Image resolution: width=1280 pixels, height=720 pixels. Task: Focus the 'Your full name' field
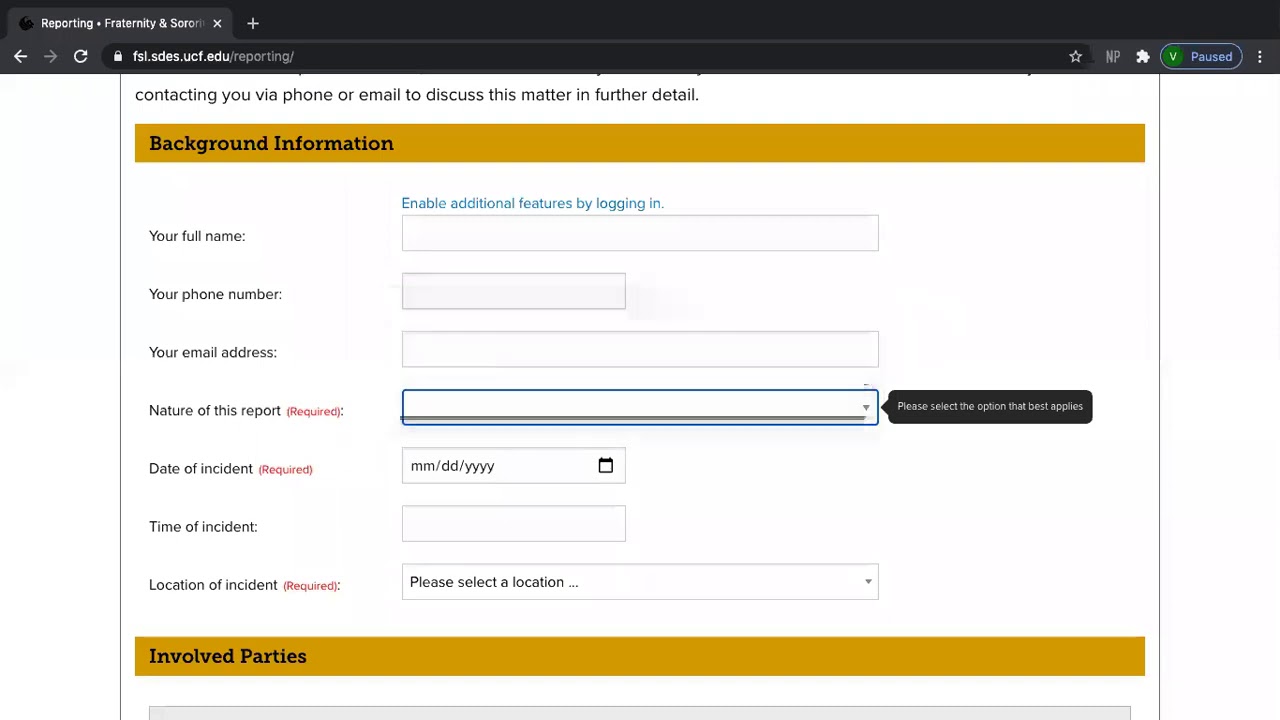point(640,233)
